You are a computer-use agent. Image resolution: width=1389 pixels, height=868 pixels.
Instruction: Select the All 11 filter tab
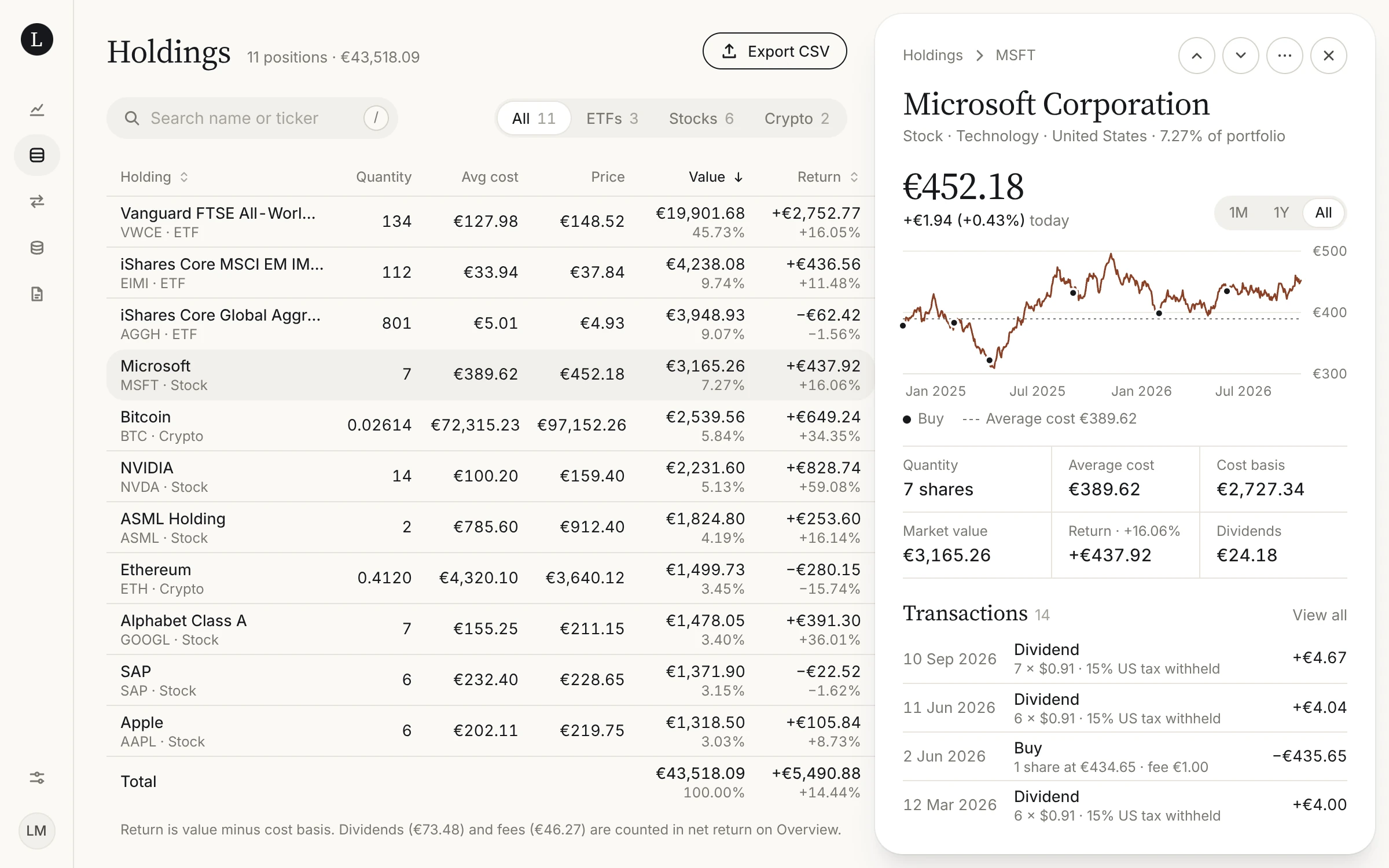pos(534,118)
